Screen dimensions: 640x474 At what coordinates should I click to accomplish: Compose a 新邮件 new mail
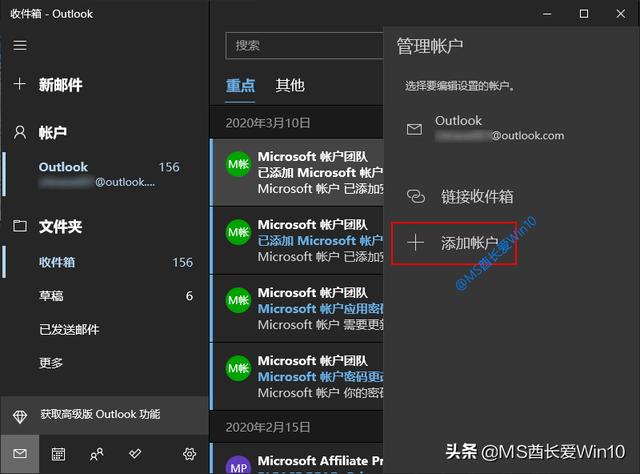pos(60,85)
